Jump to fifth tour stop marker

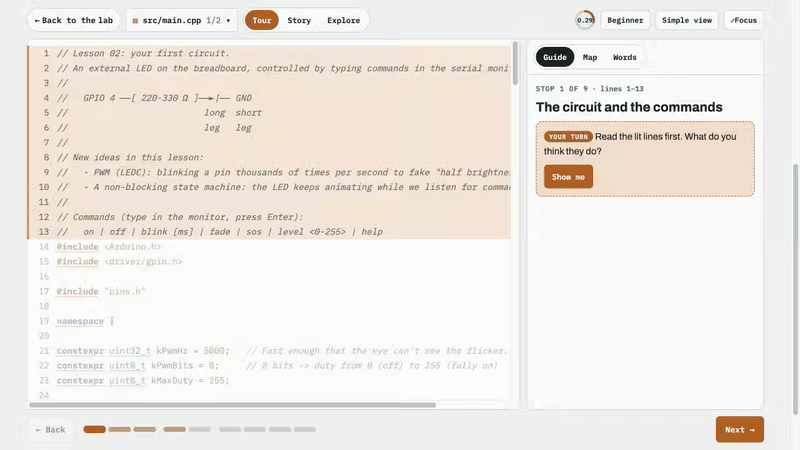[x=199, y=430]
